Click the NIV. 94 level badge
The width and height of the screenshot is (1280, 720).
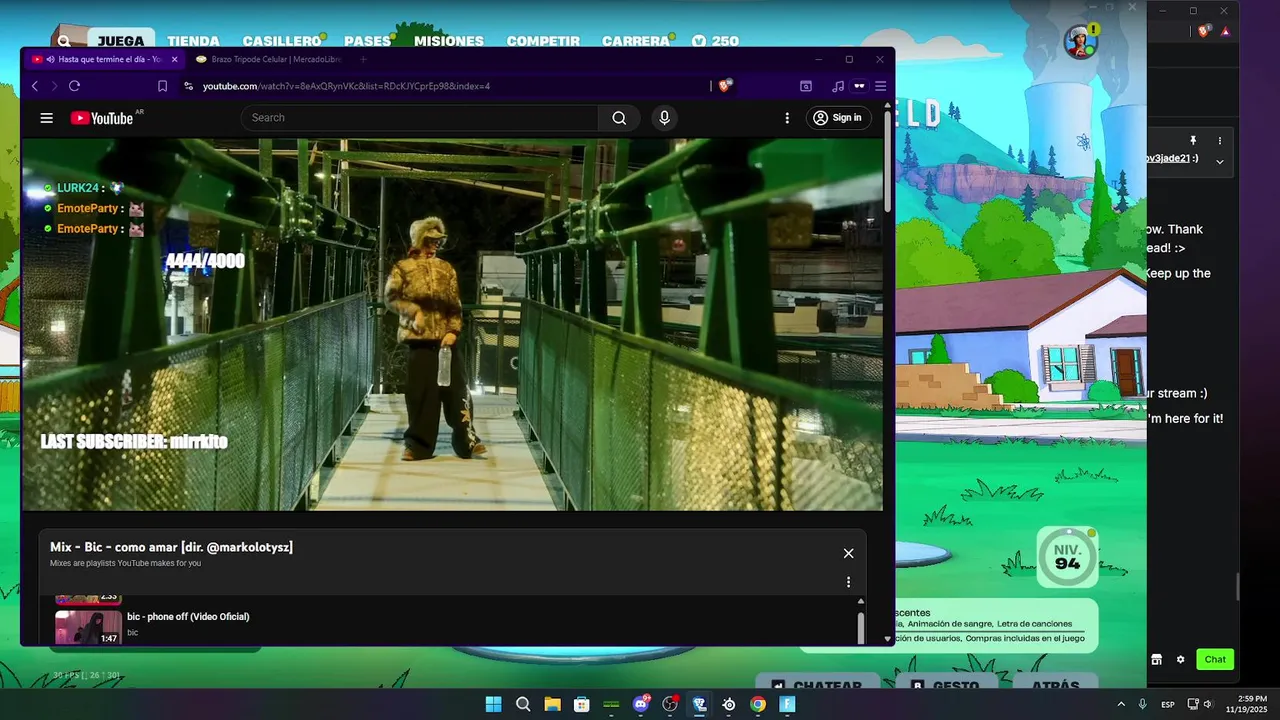(x=1067, y=556)
